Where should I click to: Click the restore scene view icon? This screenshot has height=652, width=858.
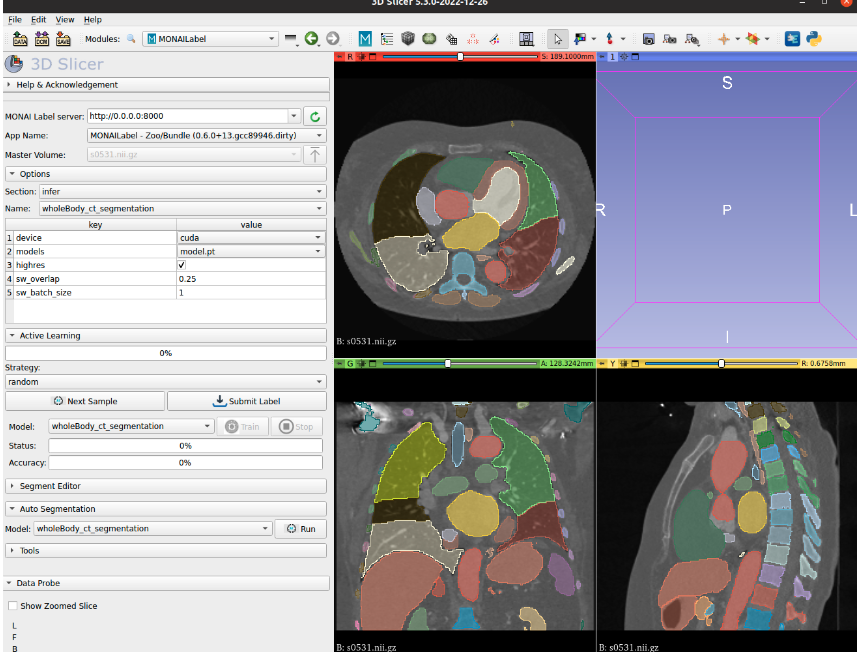[692, 39]
